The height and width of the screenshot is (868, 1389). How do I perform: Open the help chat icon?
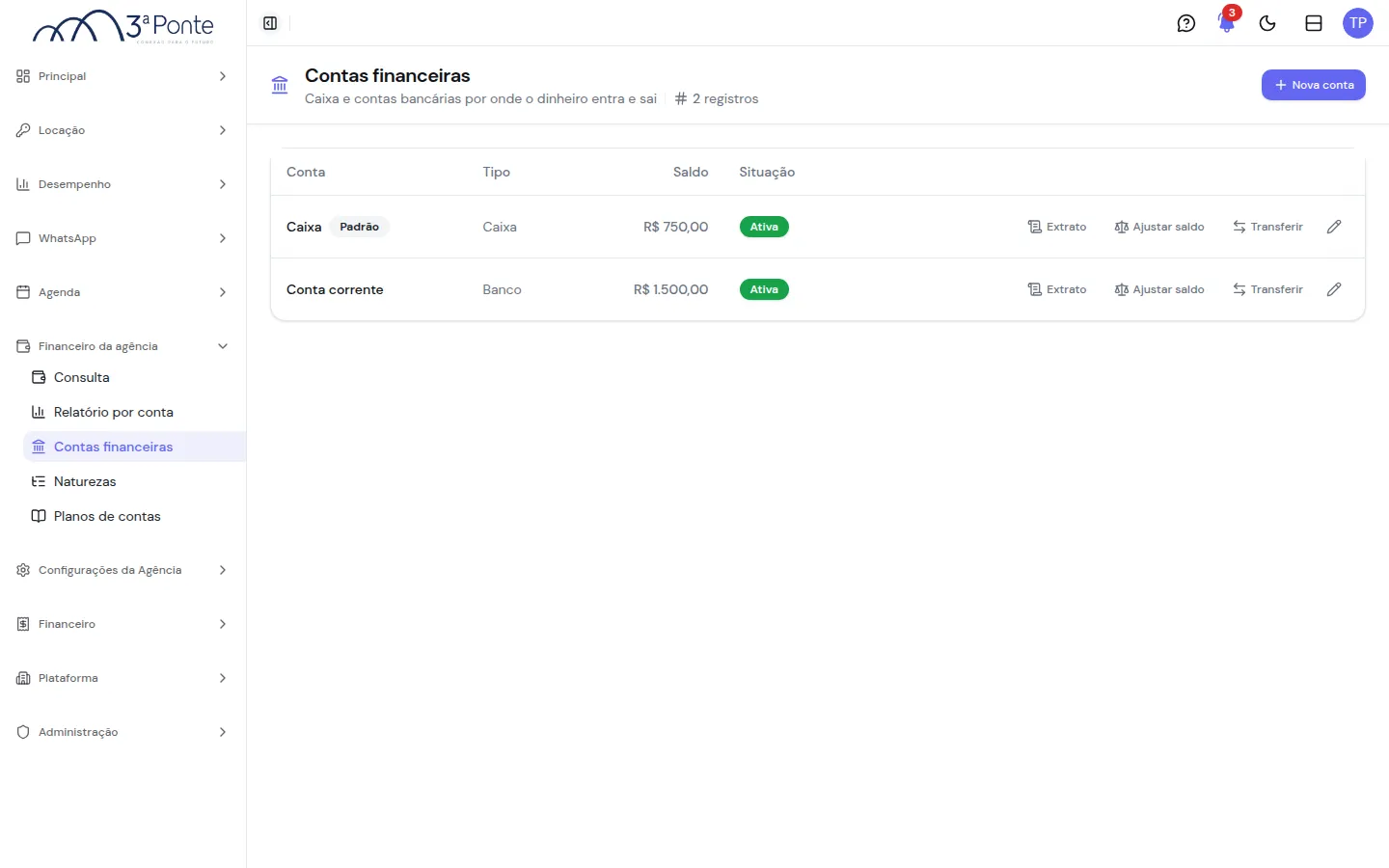1186,23
